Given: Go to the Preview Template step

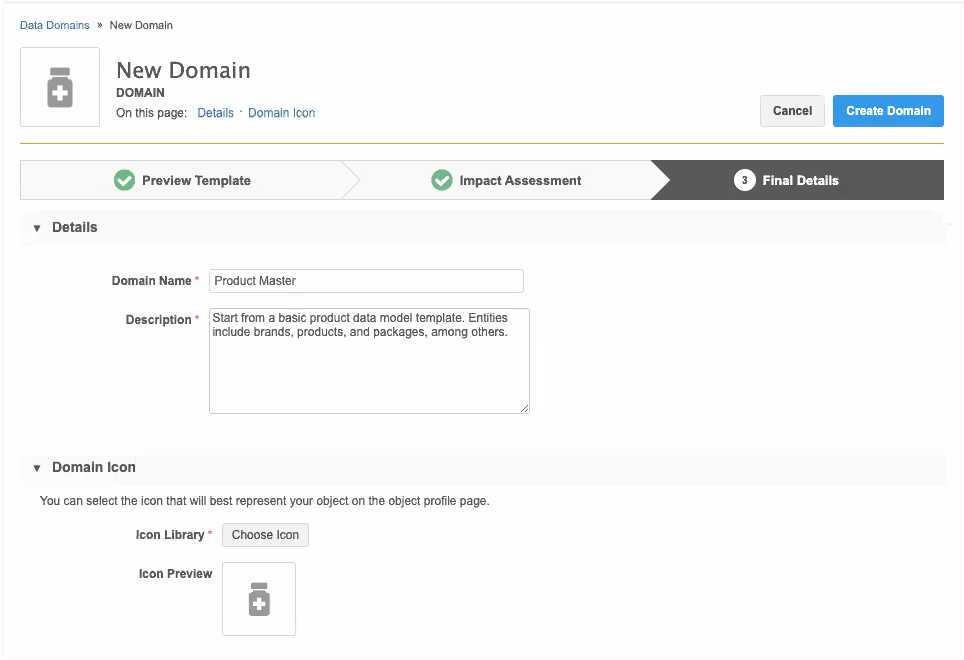Looking at the screenshot, I should [196, 181].
